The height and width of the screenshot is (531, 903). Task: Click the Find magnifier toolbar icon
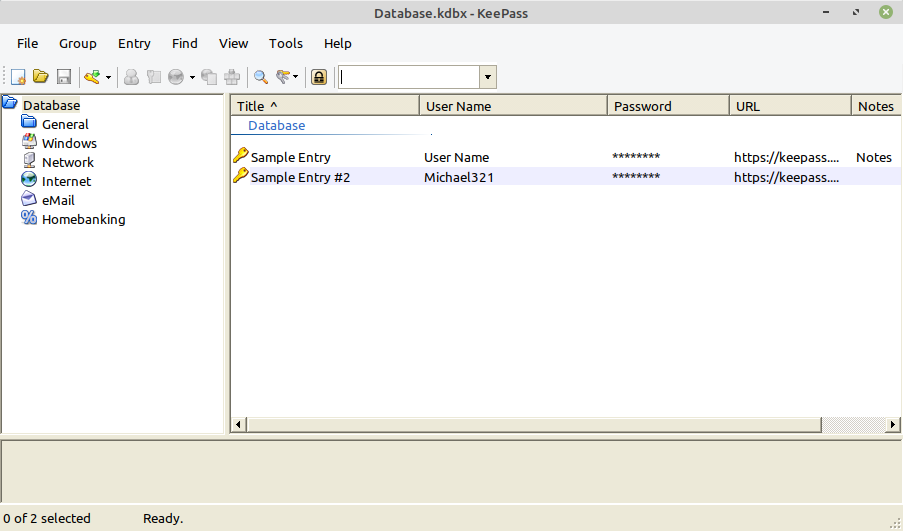pyautogui.click(x=261, y=77)
